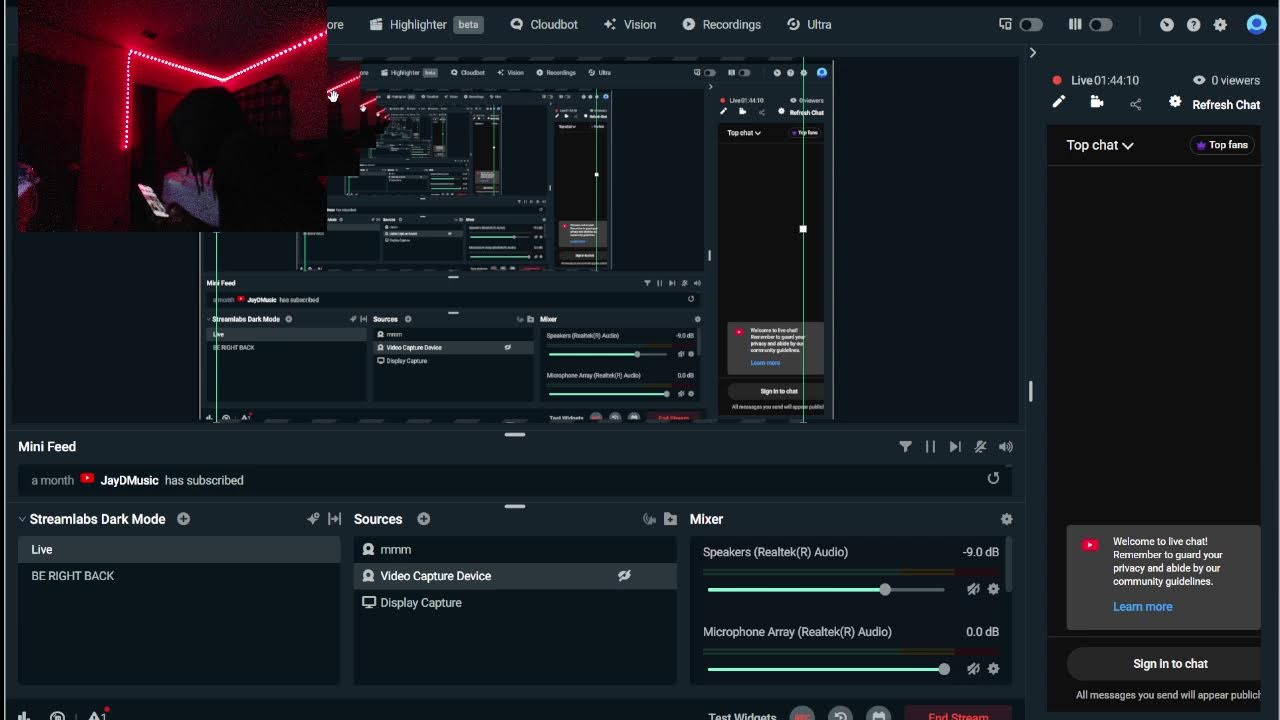Open the Learn more link in chat
Viewport: 1280px width, 720px height.
[x=1143, y=607]
